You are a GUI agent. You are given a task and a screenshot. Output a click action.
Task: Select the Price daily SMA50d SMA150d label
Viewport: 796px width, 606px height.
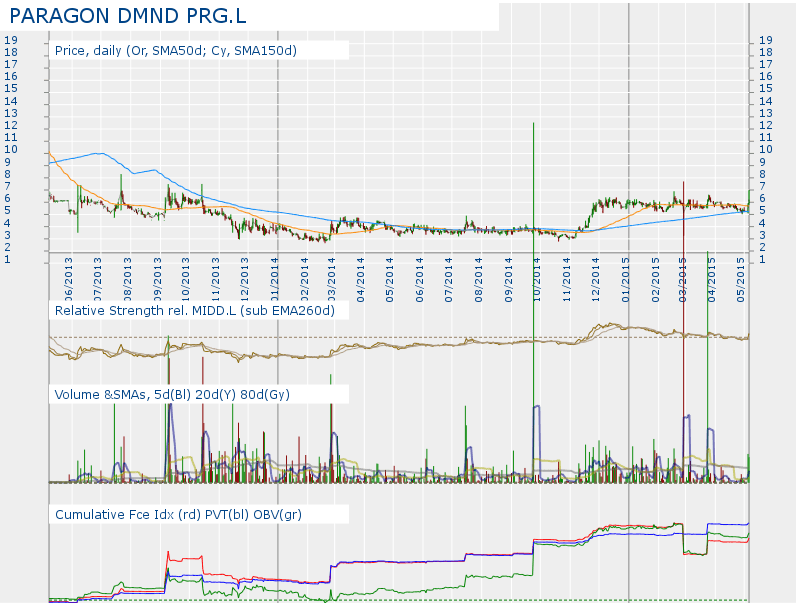[x=176, y=51]
